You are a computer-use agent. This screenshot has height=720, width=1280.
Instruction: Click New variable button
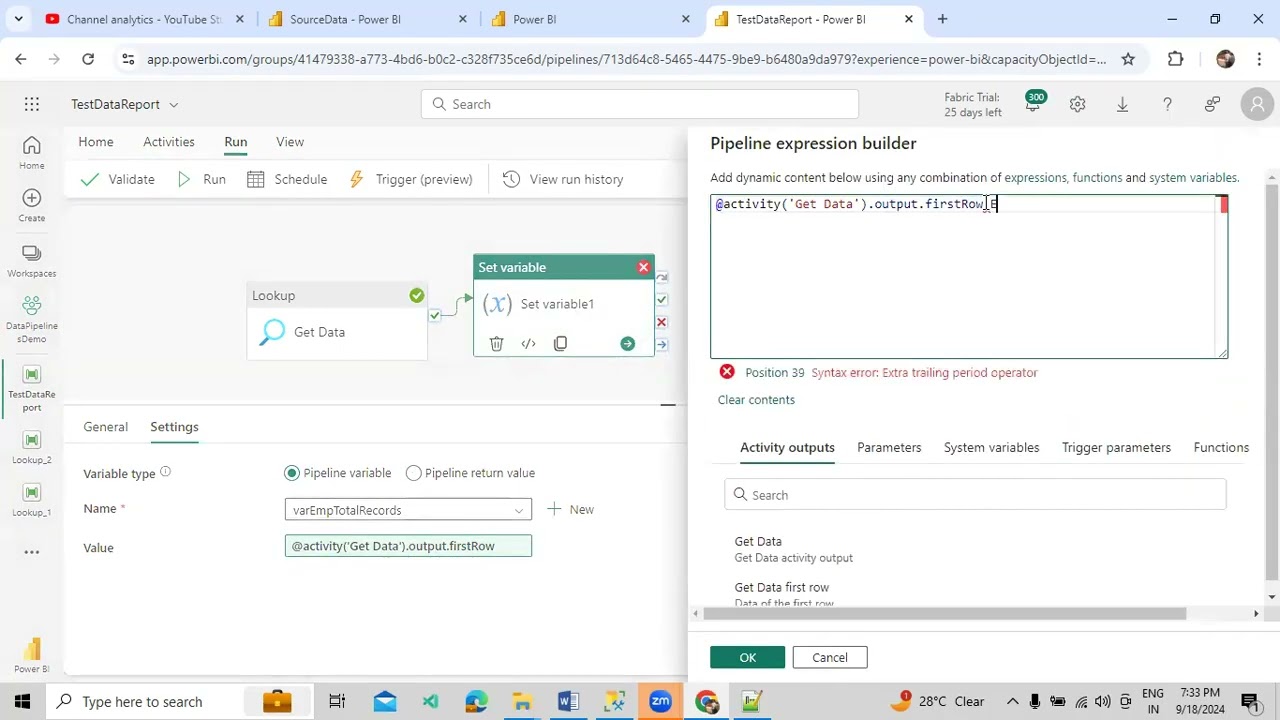pyautogui.click(x=570, y=510)
